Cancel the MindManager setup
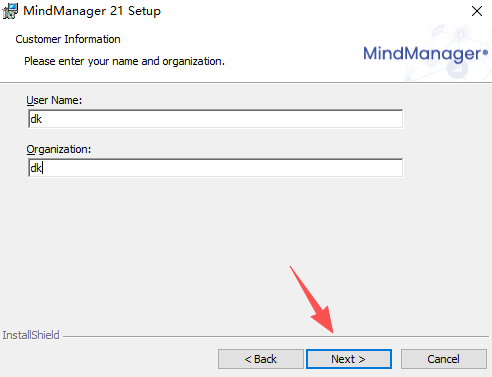This screenshot has height=377, width=492. coord(444,359)
